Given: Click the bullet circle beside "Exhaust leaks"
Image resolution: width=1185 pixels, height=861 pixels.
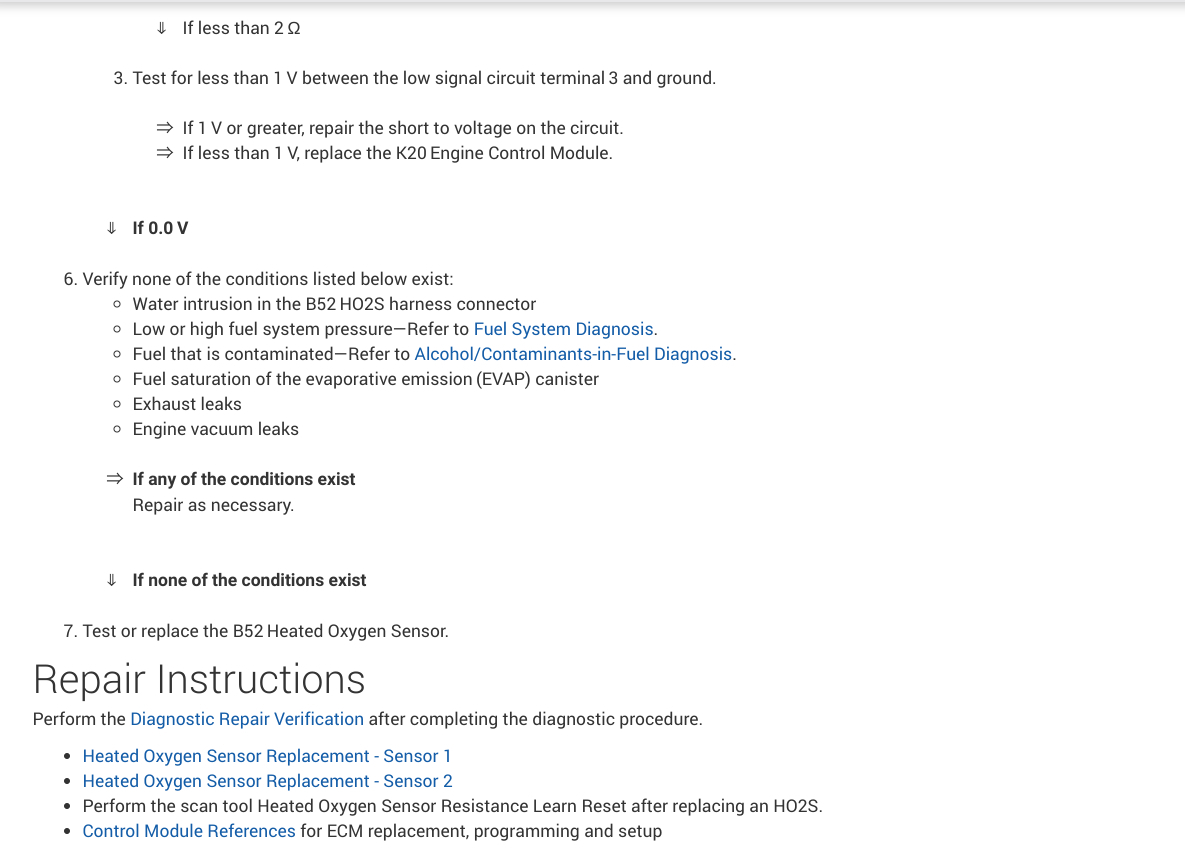Looking at the screenshot, I should (118, 404).
